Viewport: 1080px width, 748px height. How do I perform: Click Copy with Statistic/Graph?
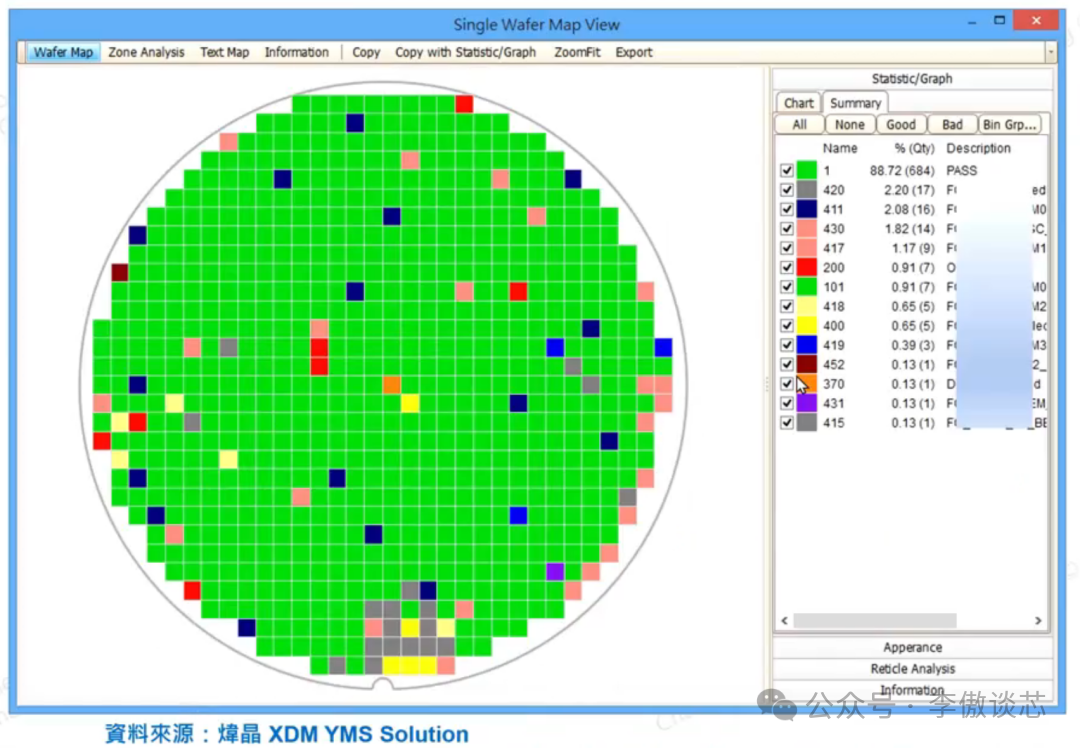pyautogui.click(x=466, y=52)
